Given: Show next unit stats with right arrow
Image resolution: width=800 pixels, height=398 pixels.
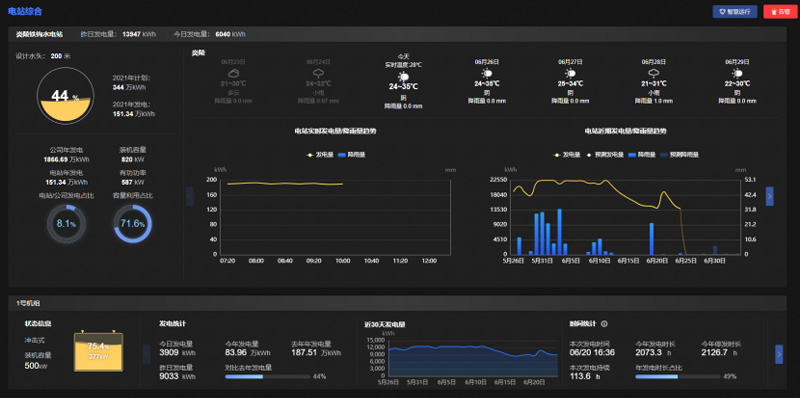Looking at the screenshot, I should (x=779, y=354).
